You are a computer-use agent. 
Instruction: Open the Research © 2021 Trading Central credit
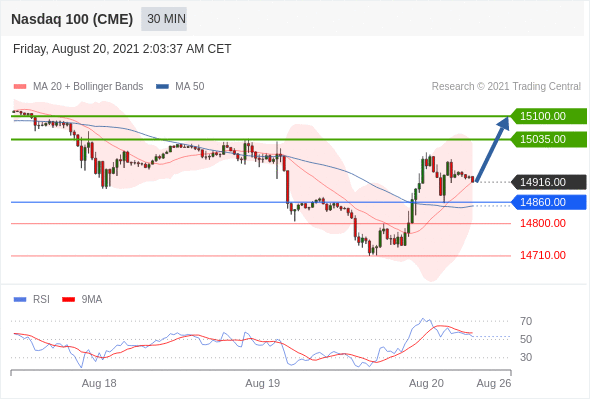pyautogui.click(x=506, y=87)
